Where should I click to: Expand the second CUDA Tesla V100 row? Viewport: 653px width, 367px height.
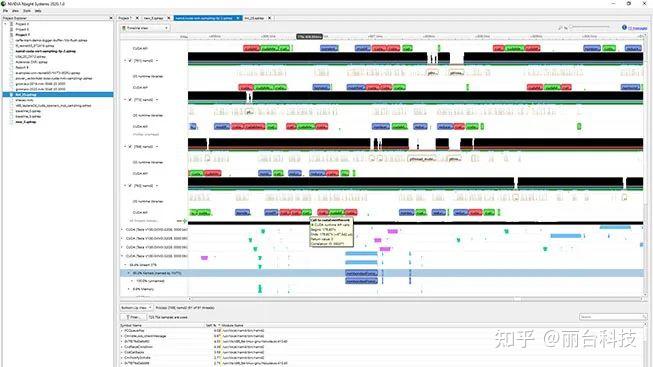pyautogui.click(x=122, y=238)
